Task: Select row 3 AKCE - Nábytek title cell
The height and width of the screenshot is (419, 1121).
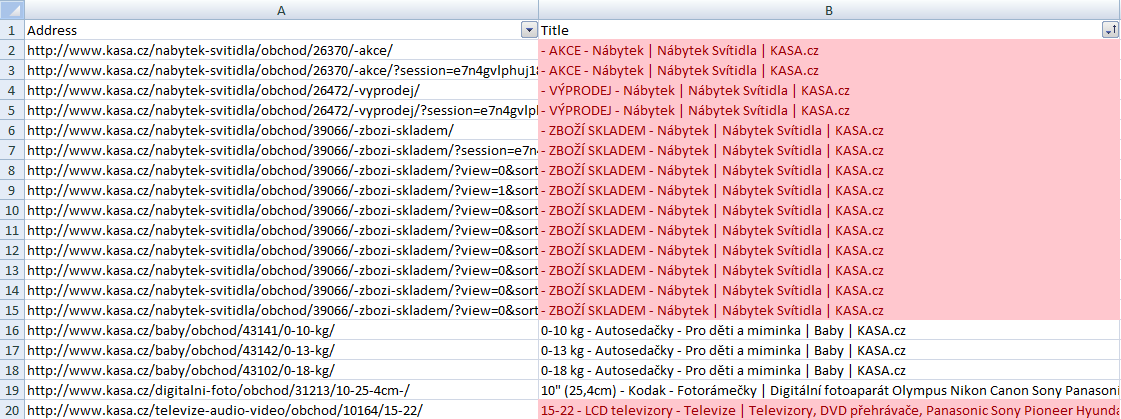Action: click(829, 70)
